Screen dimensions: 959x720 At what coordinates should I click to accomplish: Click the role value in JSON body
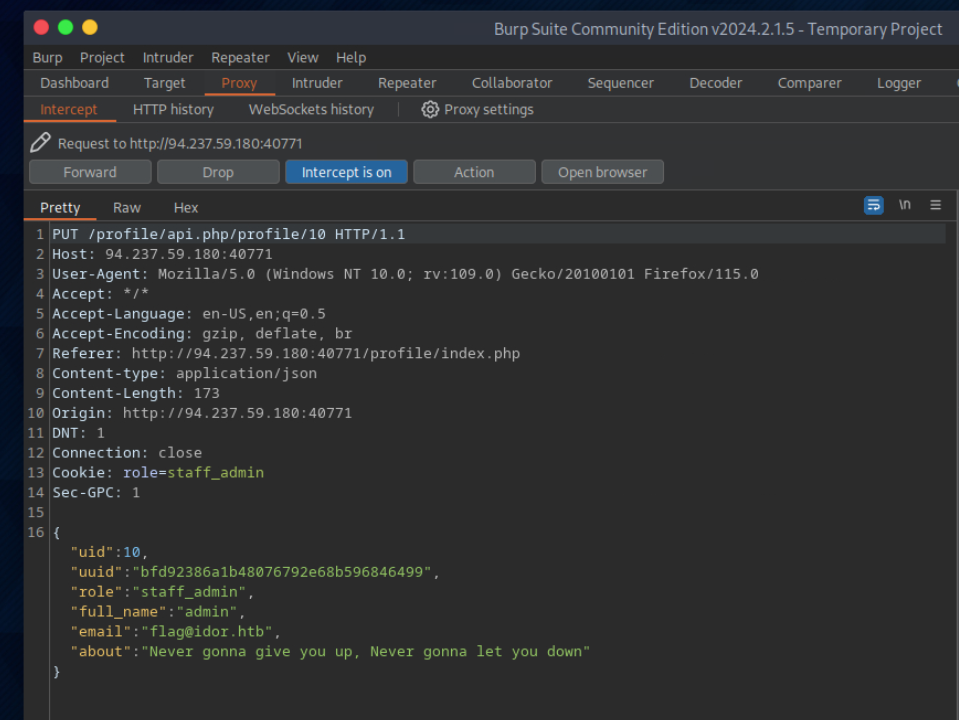(x=188, y=592)
